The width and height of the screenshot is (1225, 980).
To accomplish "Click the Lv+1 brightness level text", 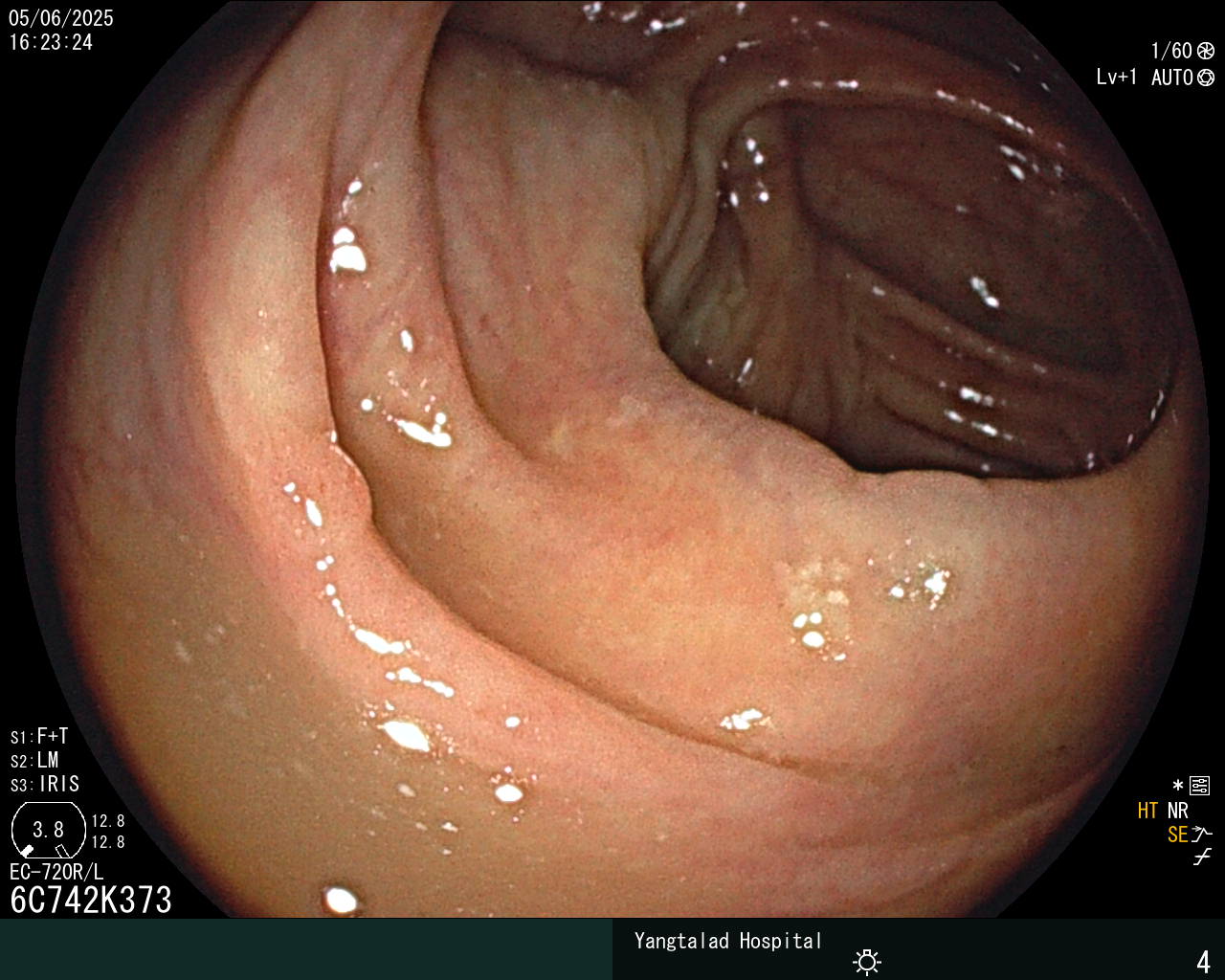I will (x=1117, y=77).
